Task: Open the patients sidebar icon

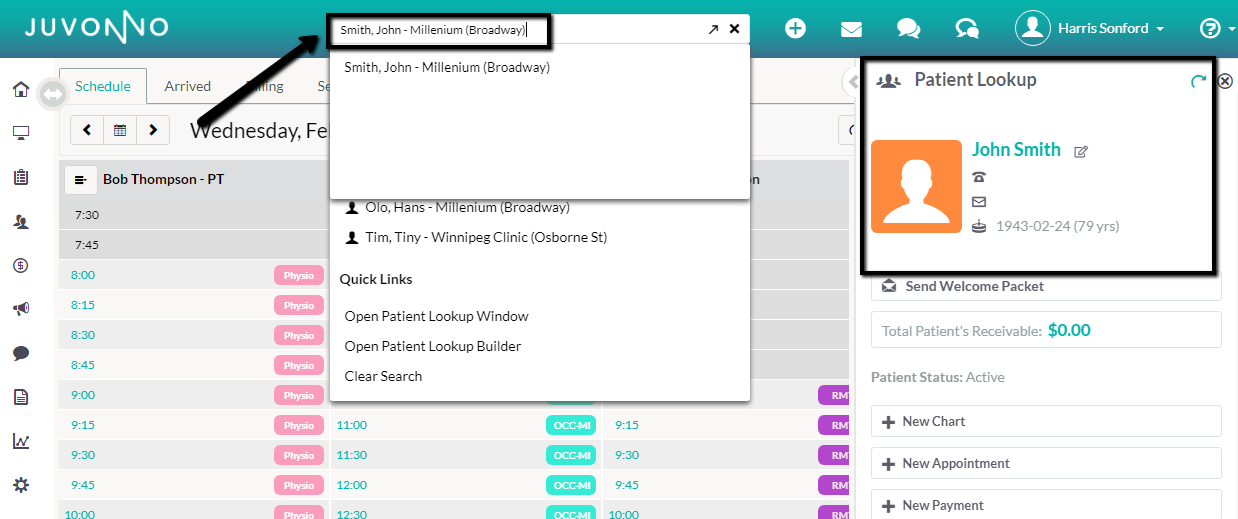Action: tap(20, 221)
